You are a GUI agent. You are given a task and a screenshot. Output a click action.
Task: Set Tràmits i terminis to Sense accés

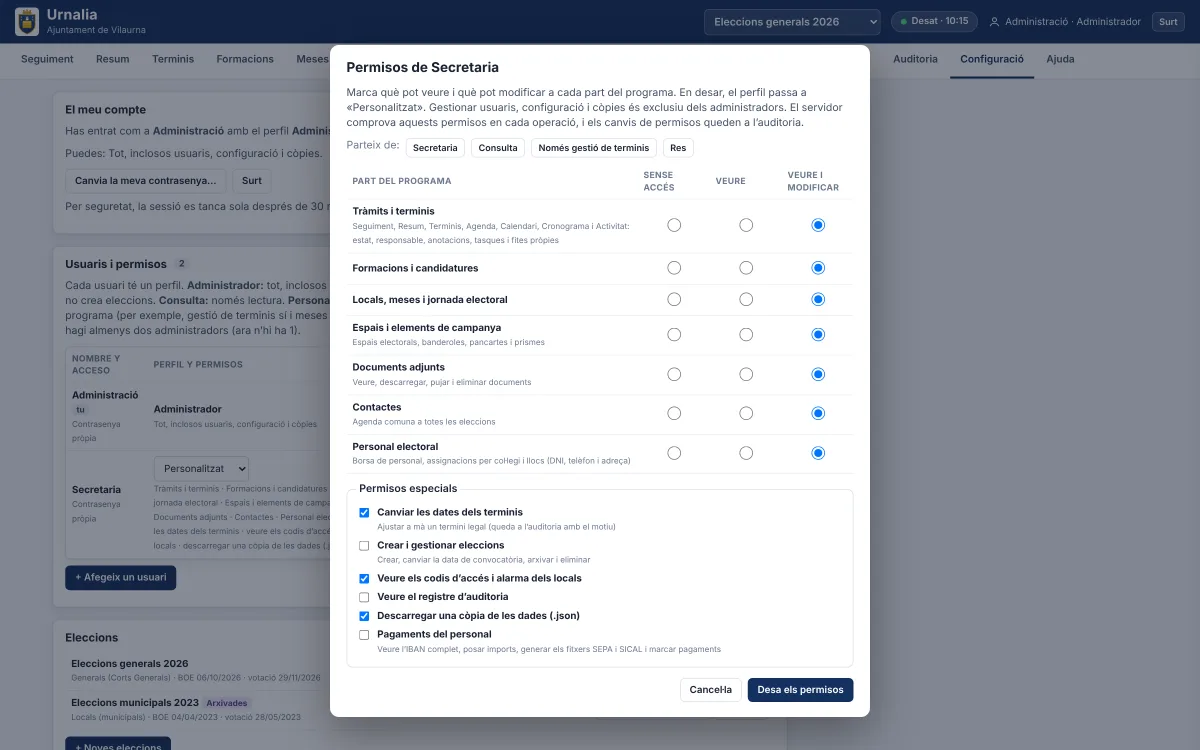click(x=674, y=225)
